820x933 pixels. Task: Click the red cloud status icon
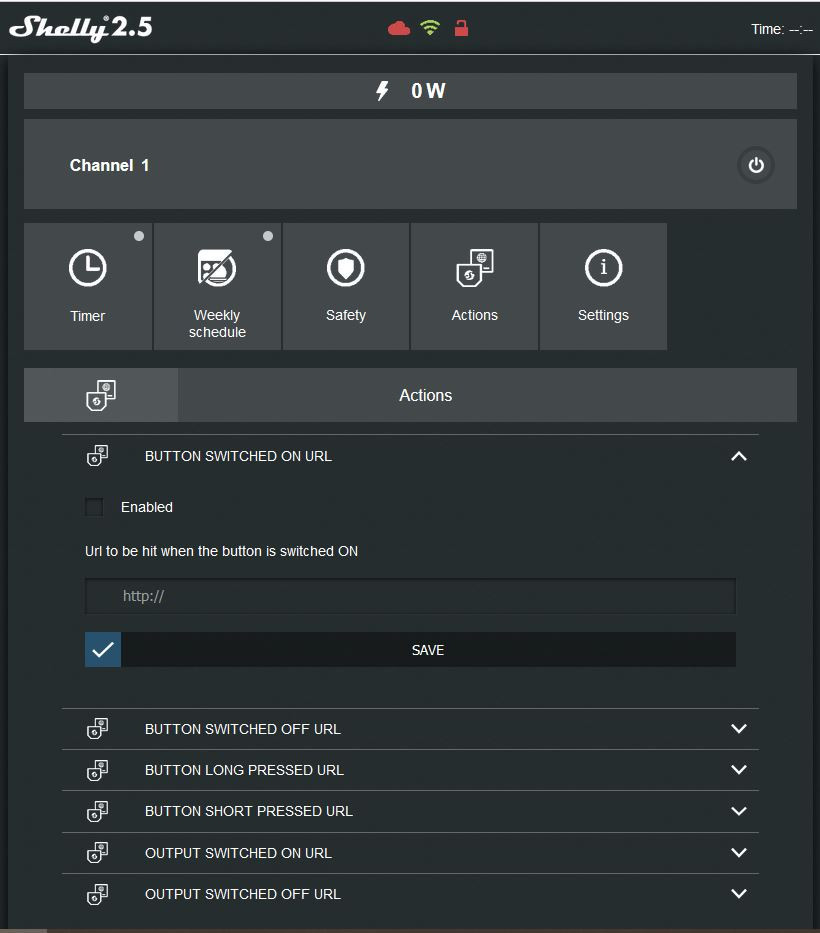click(x=399, y=28)
